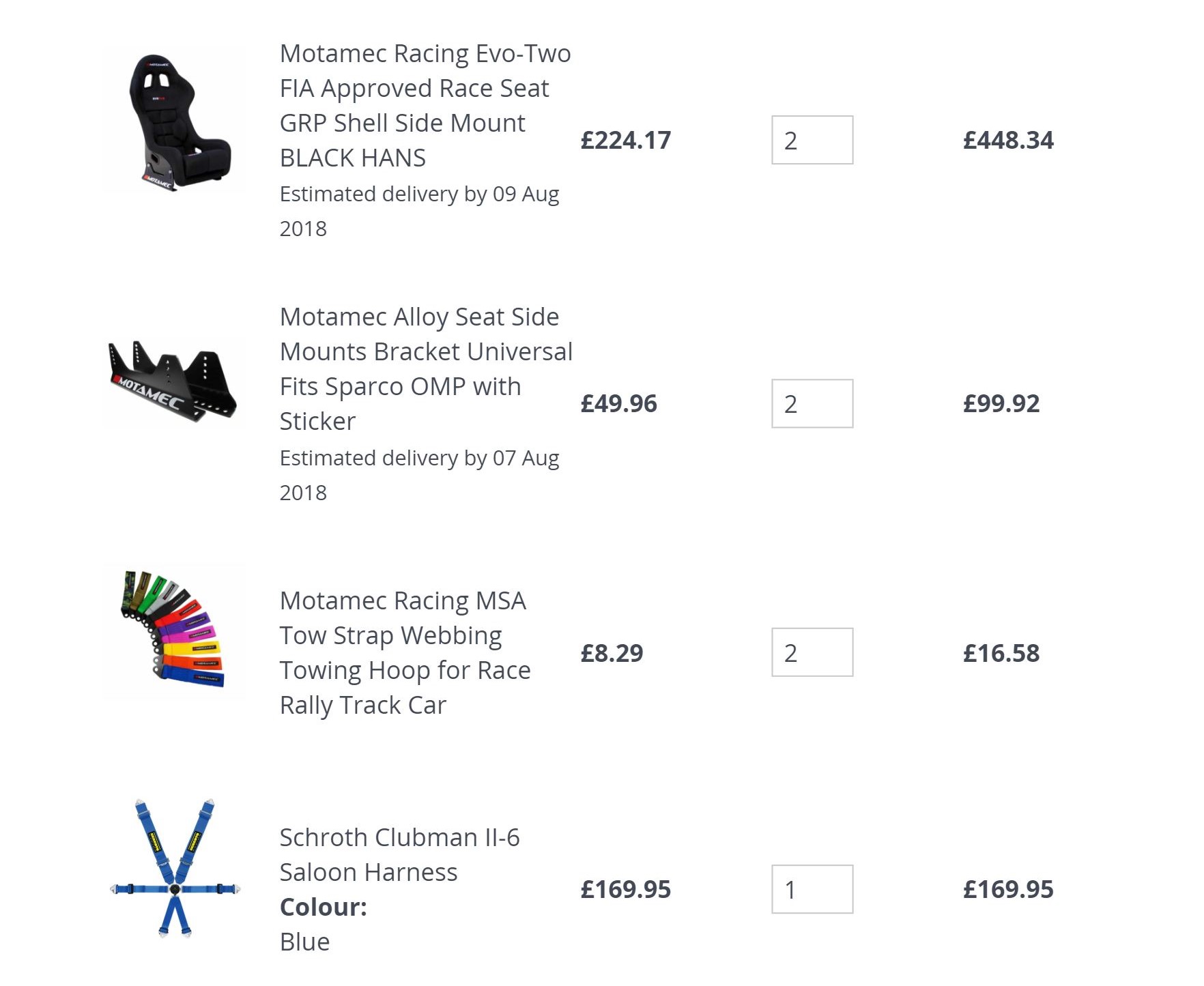Screen dimensions: 1204x986
Task: Click the Blue colour option text
Action: [304, 942]
